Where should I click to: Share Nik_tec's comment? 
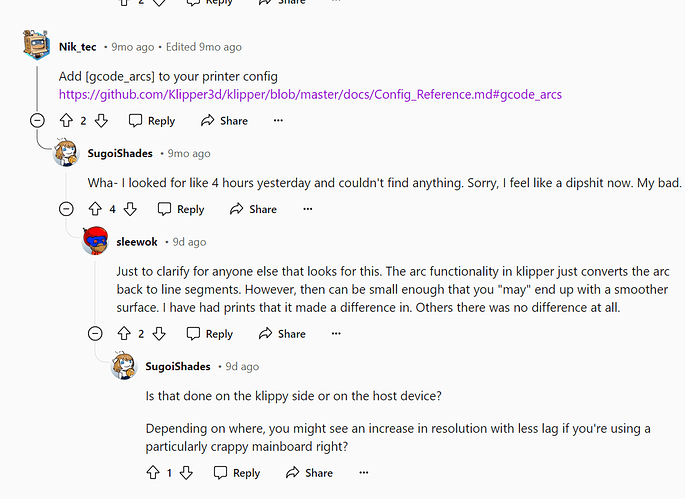224,121
